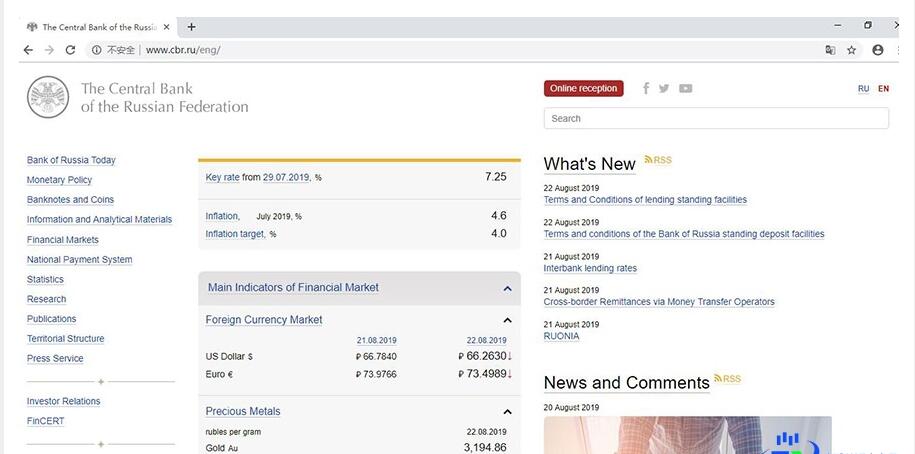
Task: Switch language to RU
Action: point(864,89)
